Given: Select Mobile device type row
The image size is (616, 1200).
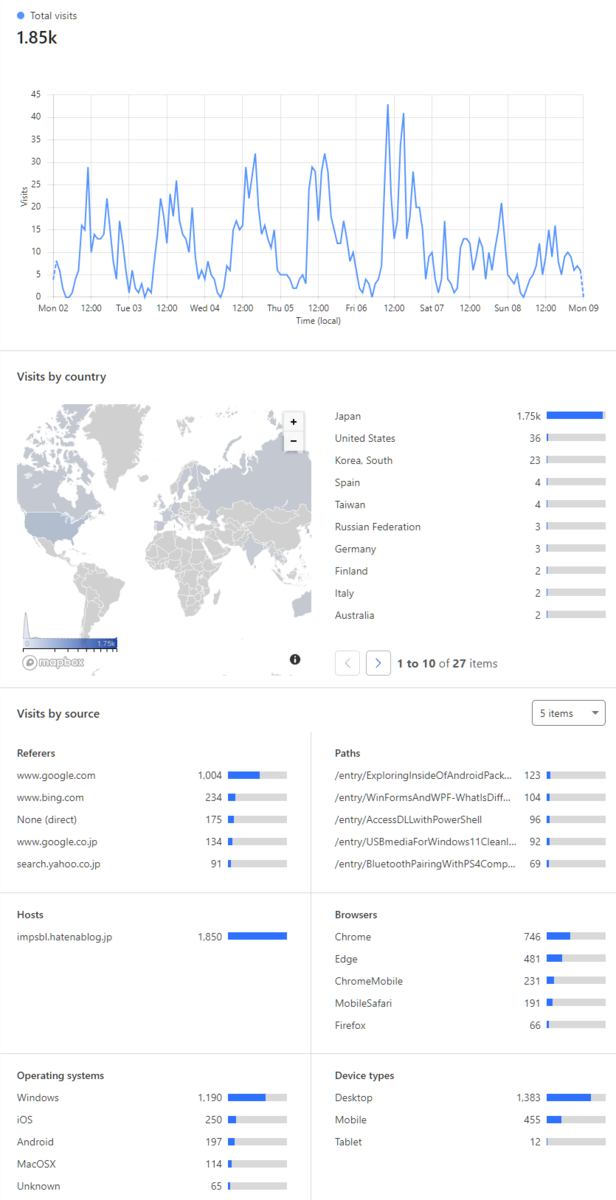Looking at the screenshot, I should coord(470,1120).
